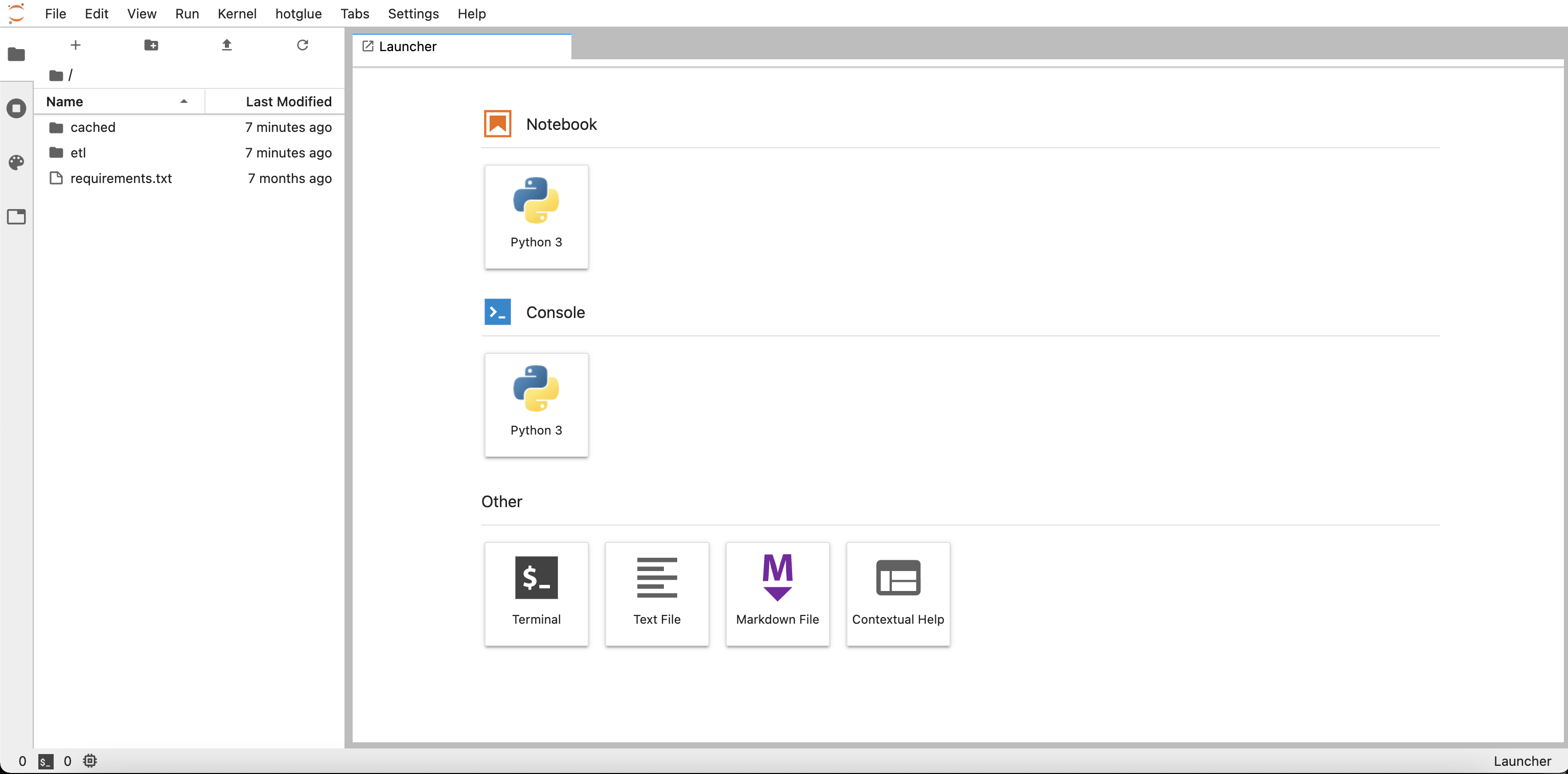The image size is (1568, 774).
Task: Sort by Last Modified column
Action: [x=288, y=102]
